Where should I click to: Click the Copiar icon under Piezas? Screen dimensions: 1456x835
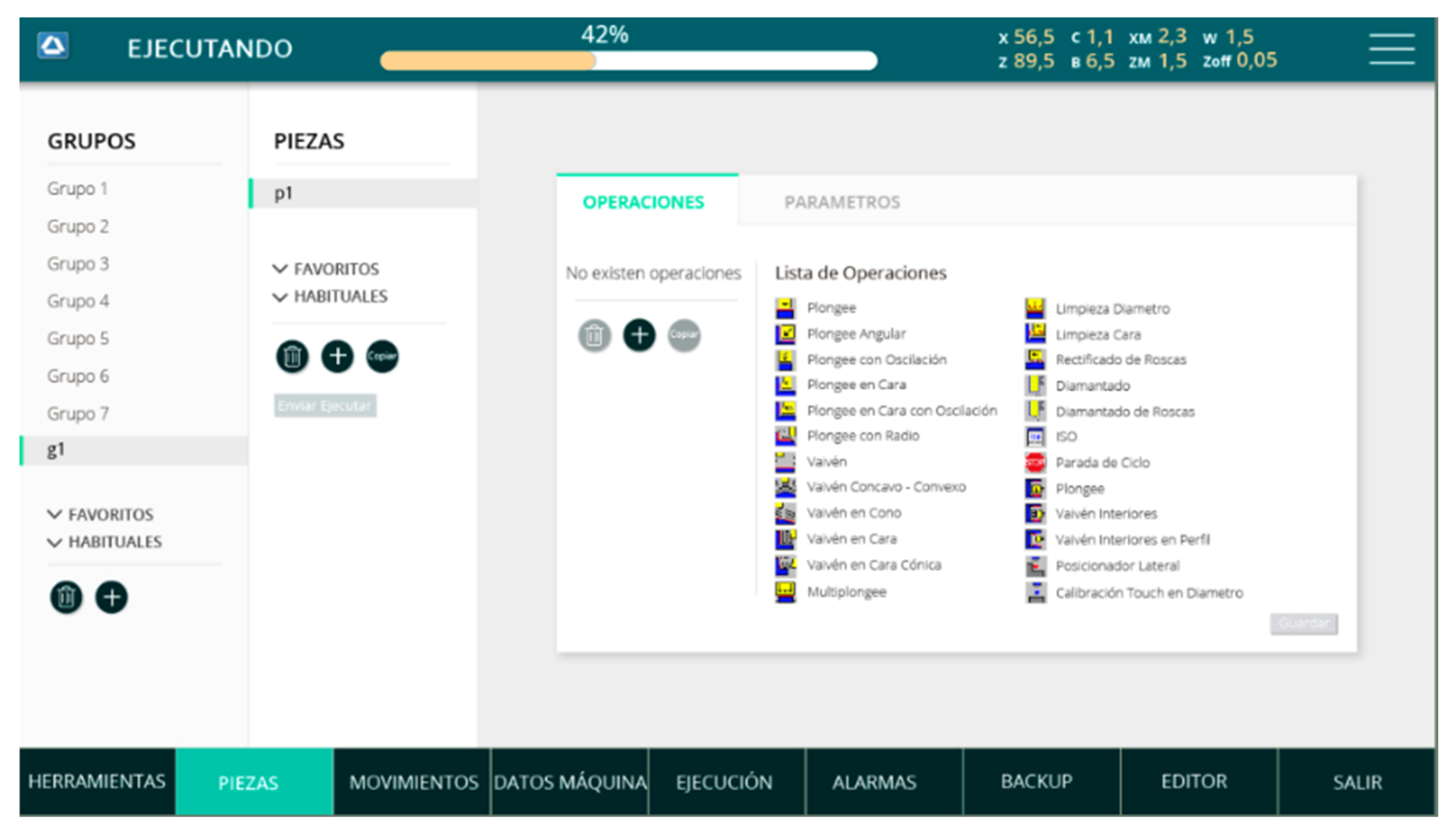382,356
